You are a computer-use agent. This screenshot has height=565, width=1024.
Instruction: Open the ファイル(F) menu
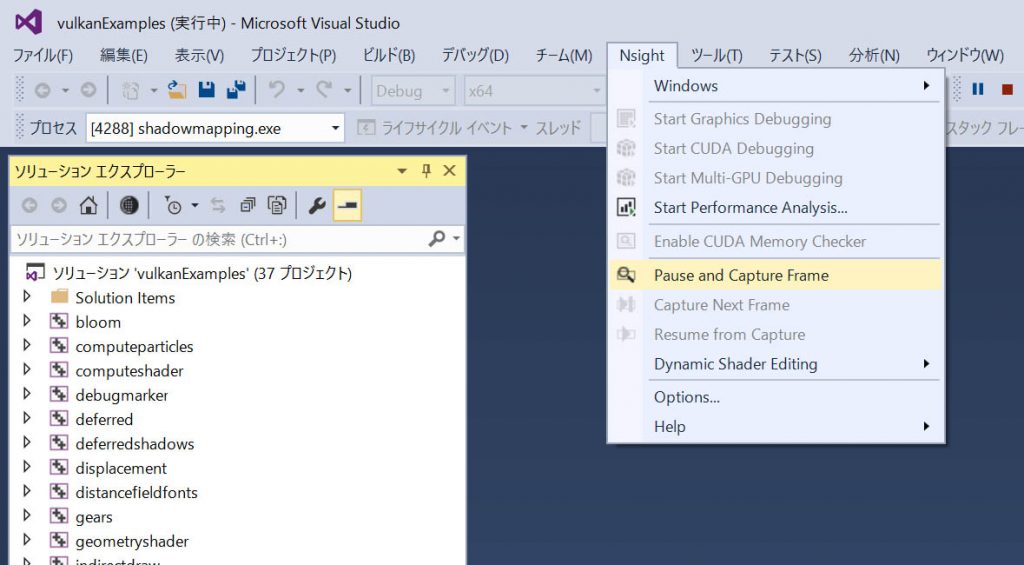43,56
